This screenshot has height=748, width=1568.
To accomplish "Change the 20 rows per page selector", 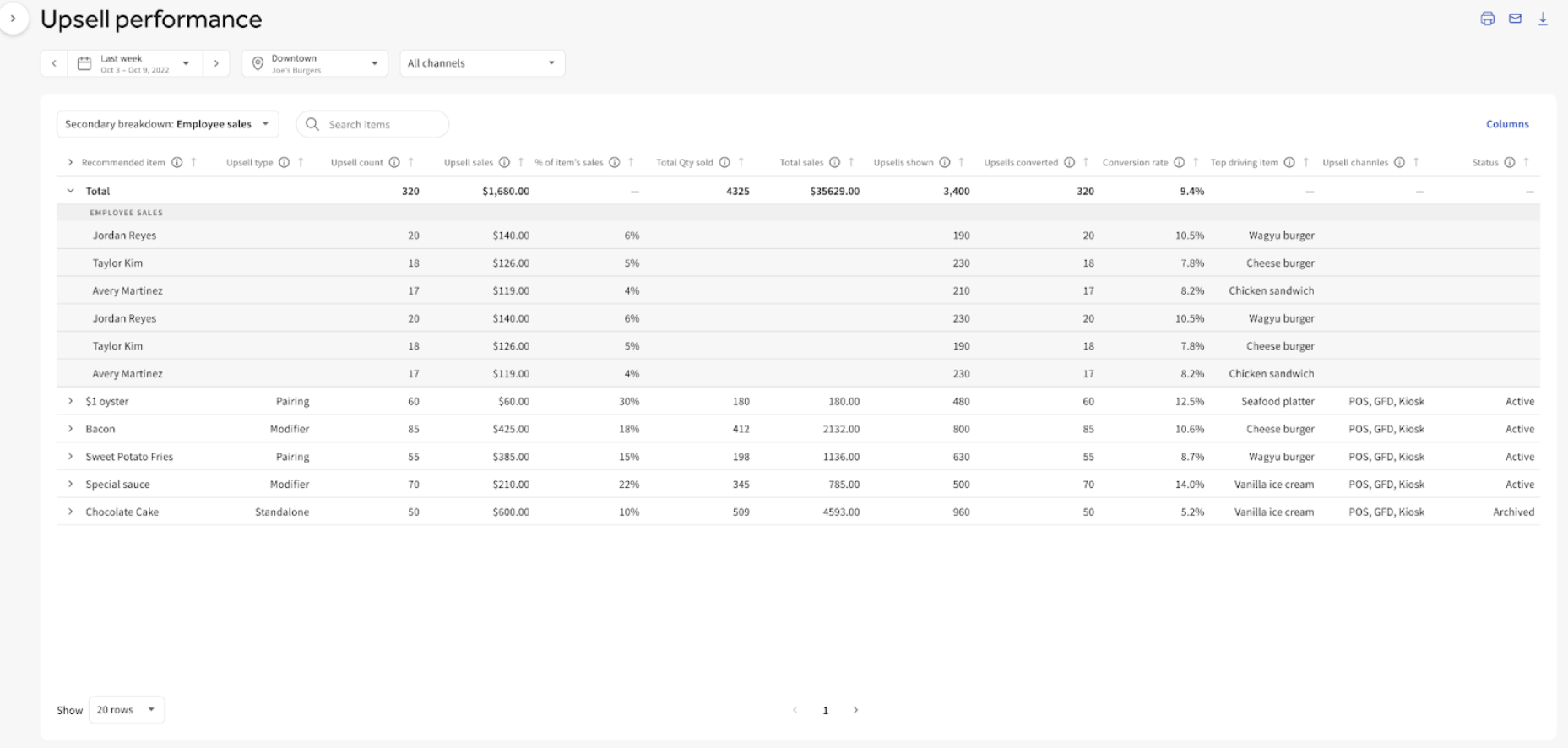I will [126, 710].
